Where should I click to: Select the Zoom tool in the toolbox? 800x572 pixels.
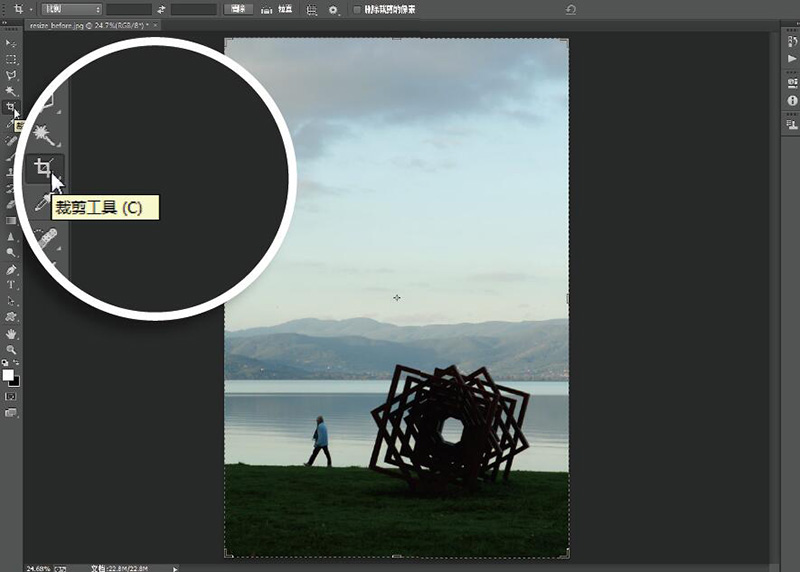(x=11, y=348)
